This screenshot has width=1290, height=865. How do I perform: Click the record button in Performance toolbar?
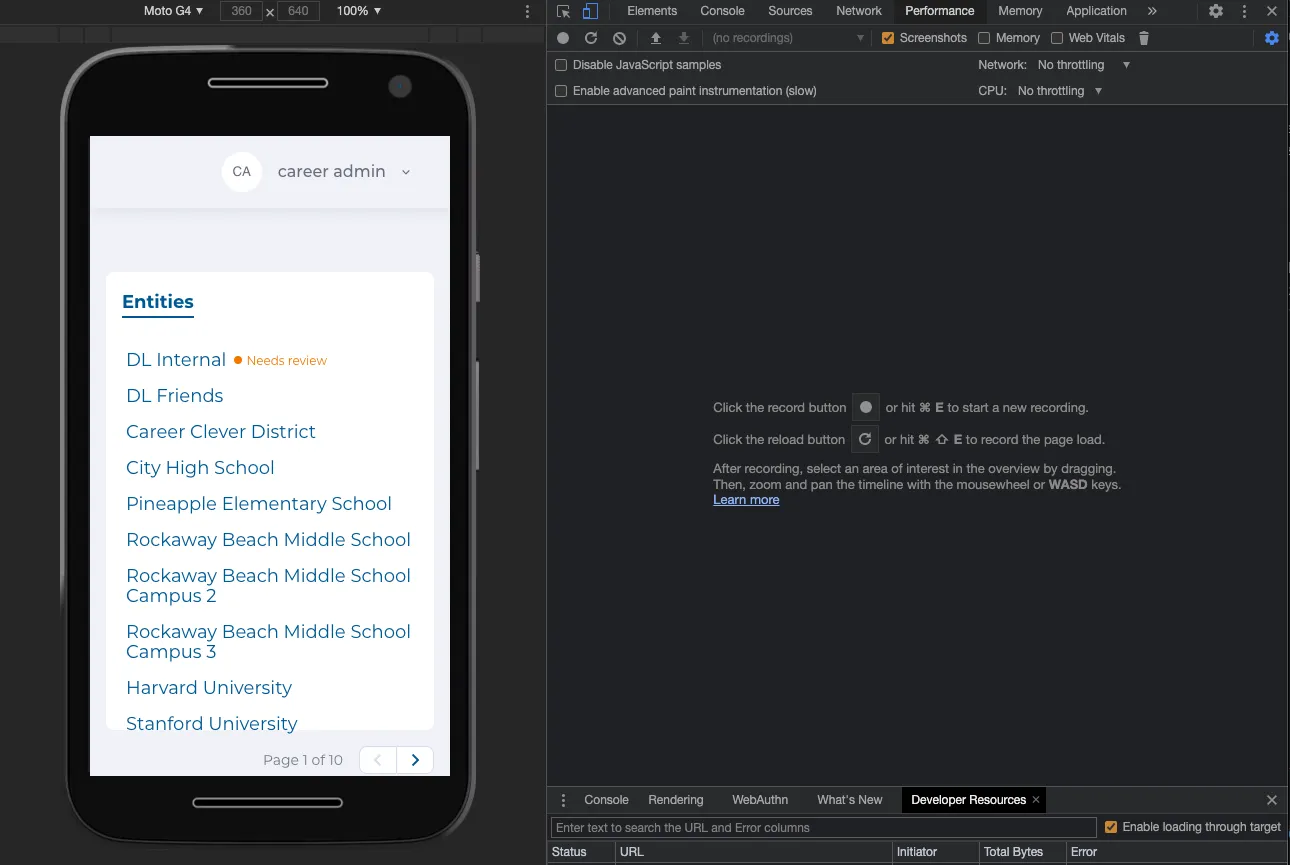click(x=563, y=38)
